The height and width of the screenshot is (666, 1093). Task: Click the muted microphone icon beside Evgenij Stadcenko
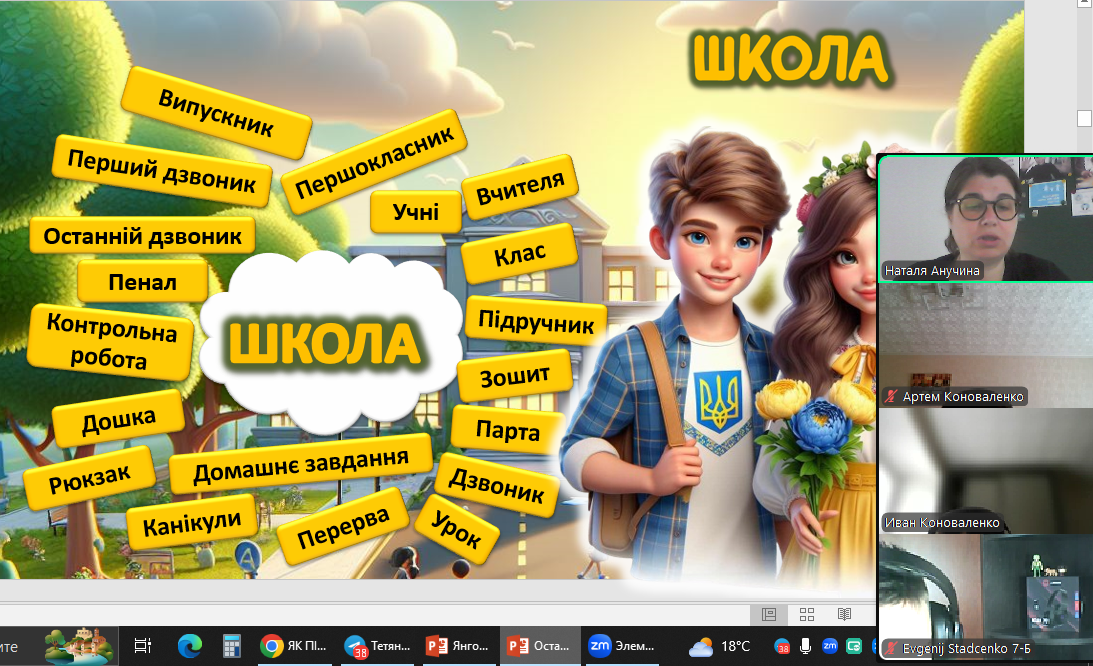pos(891,648)
